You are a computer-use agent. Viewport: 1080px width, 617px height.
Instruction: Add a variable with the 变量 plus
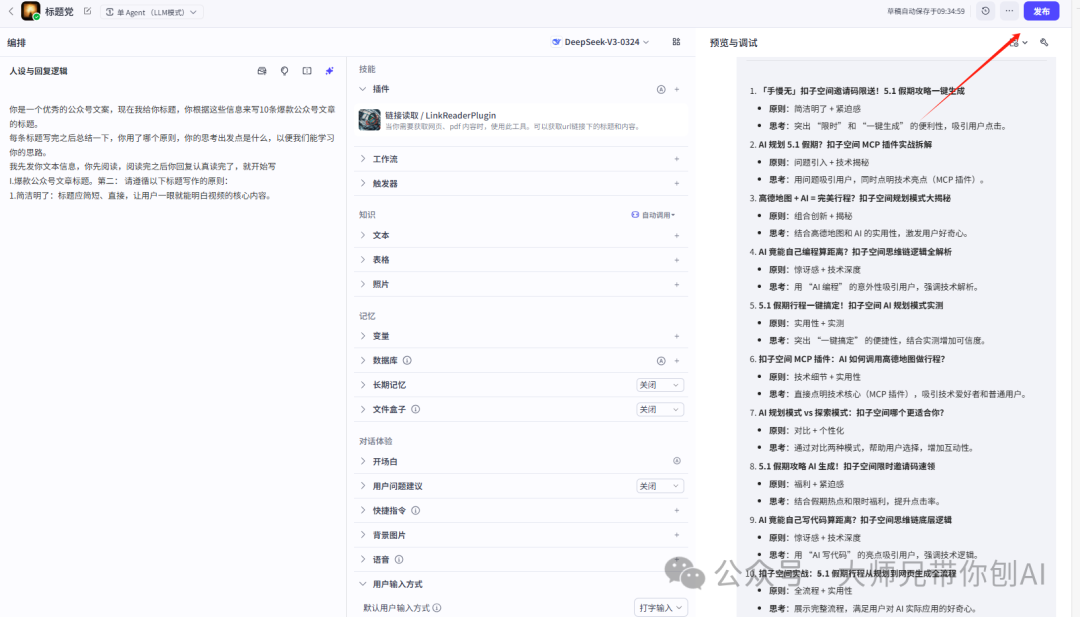[676, 336]
